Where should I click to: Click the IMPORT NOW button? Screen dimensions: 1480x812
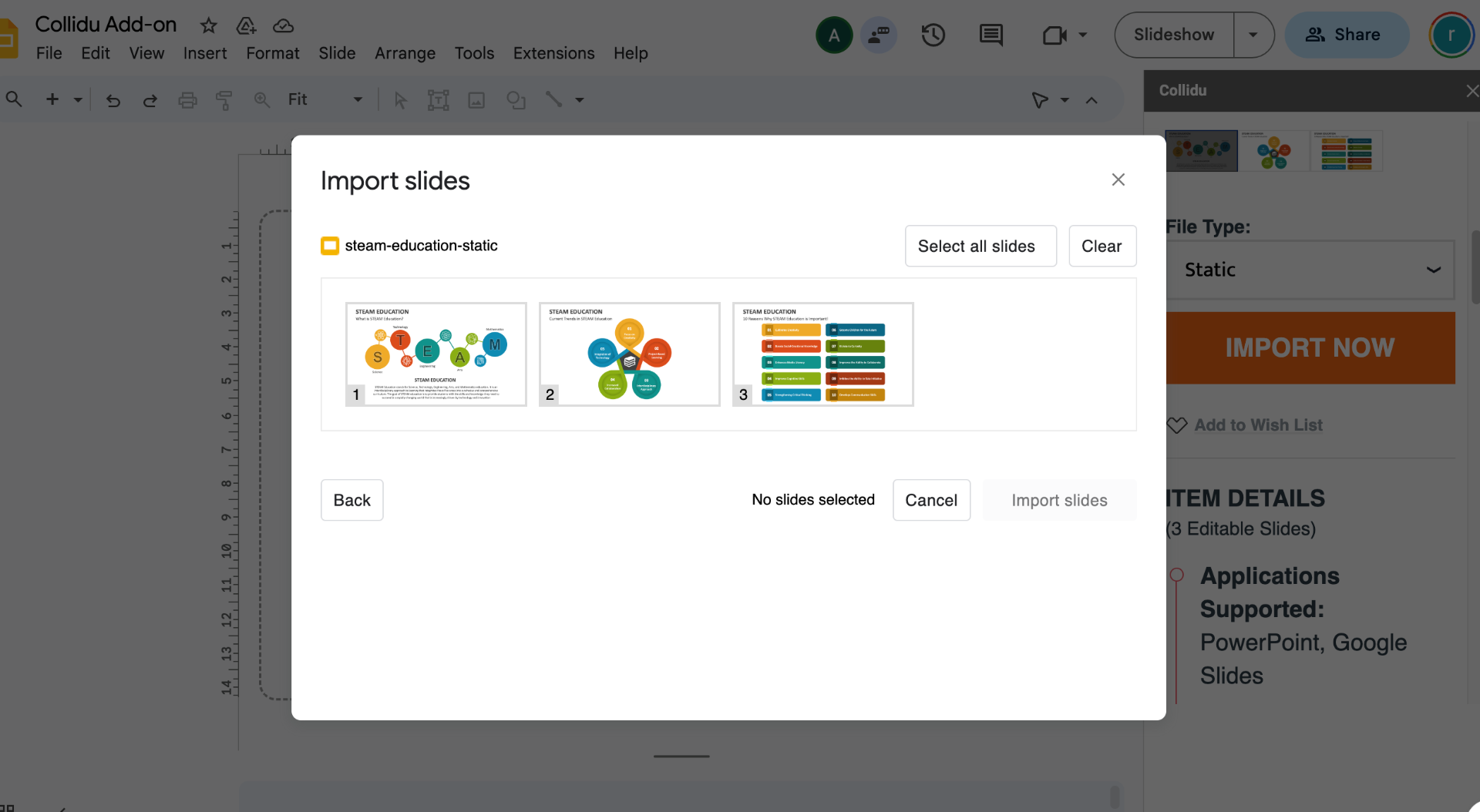pyautogui.click(x=1310, y=347)
